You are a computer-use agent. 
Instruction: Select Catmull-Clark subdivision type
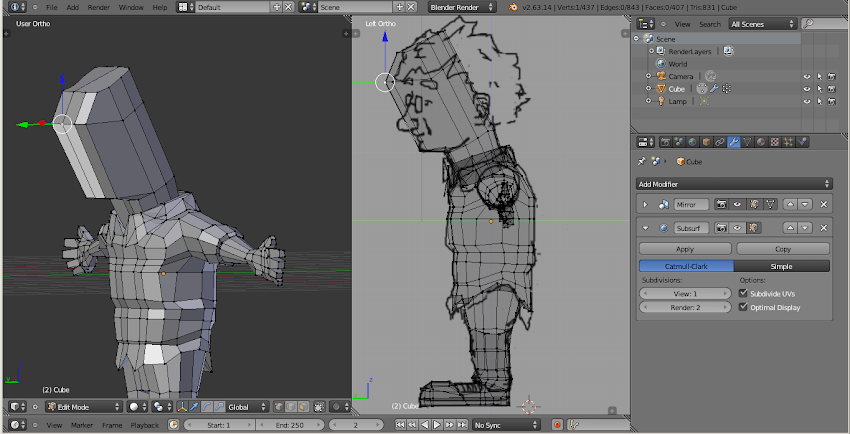pos(686,267)
